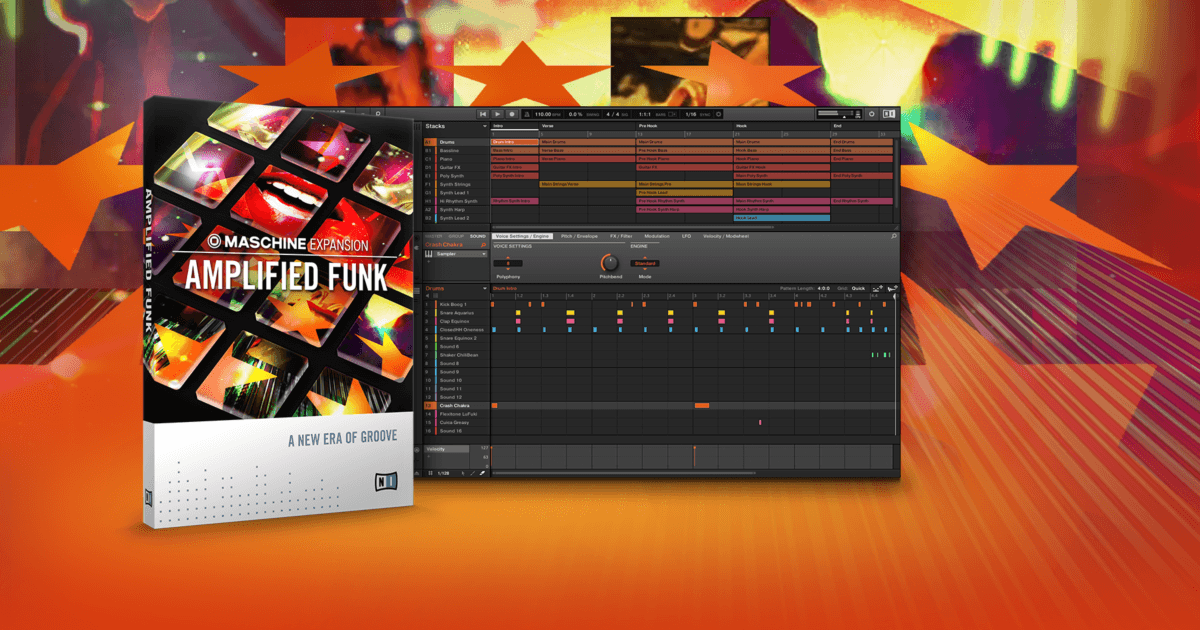Click the NI logo at the top right

coord(889,115)
